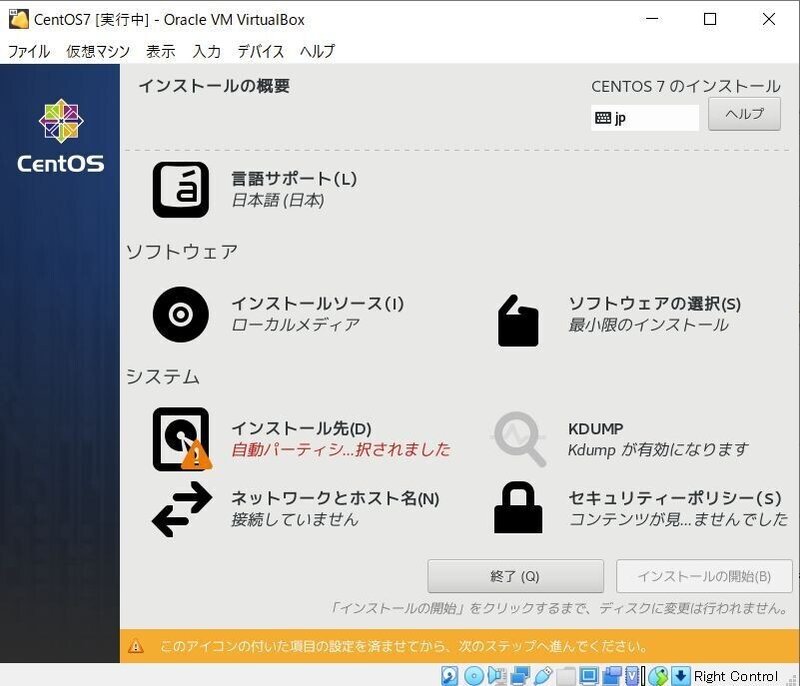The width and height of the screenshot is (800, 686).
Task: Click the warning triangle in orange bar
Action: (136, 647)
